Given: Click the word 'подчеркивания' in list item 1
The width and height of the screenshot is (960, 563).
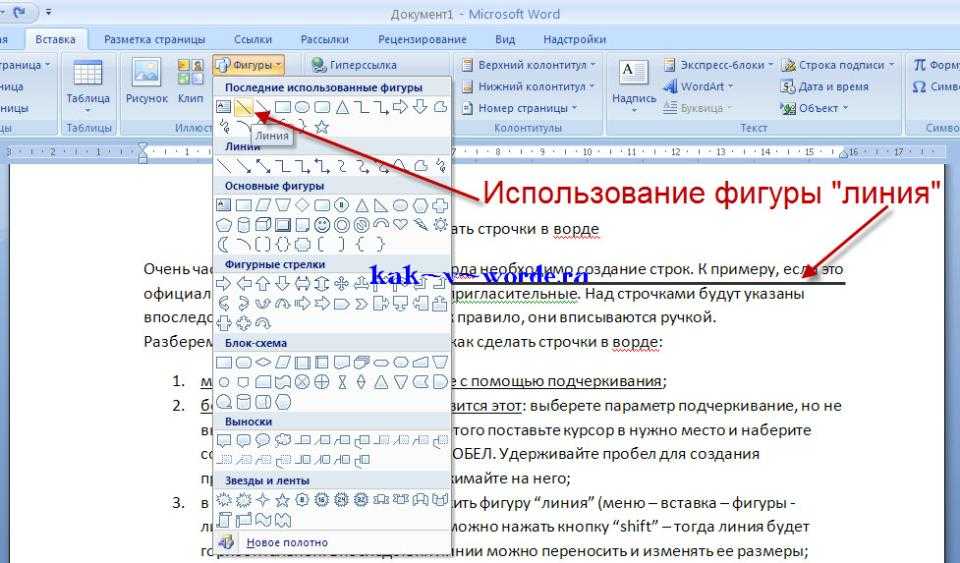Looking at the screenshot, I should coord(604,381).
